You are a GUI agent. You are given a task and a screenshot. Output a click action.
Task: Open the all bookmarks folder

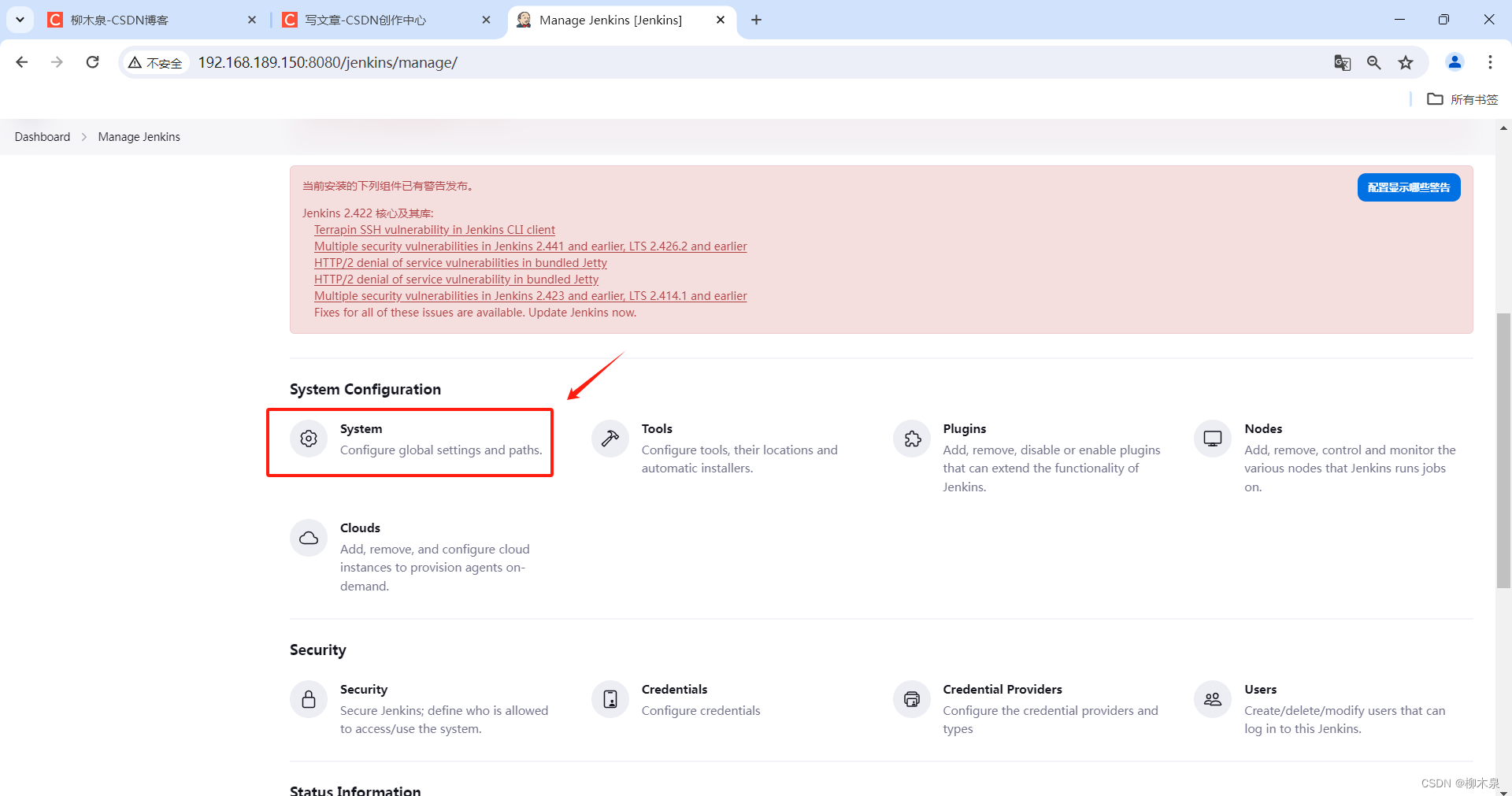[x=1462, y=99]
